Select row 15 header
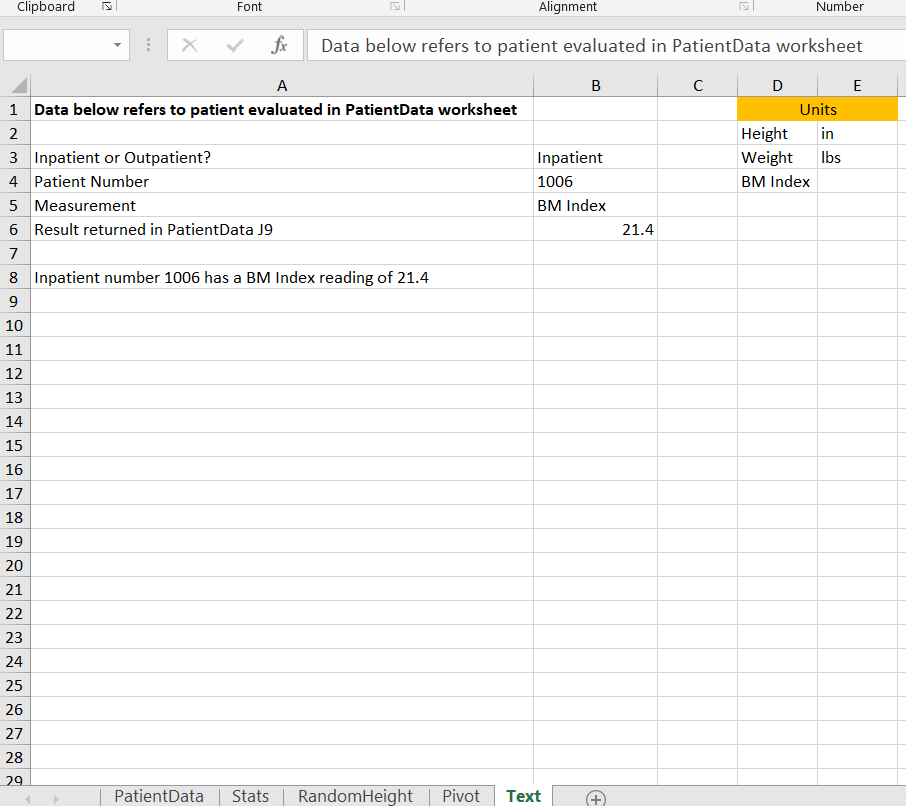Screen dimensions: 906x806 (x=14, y=445)
